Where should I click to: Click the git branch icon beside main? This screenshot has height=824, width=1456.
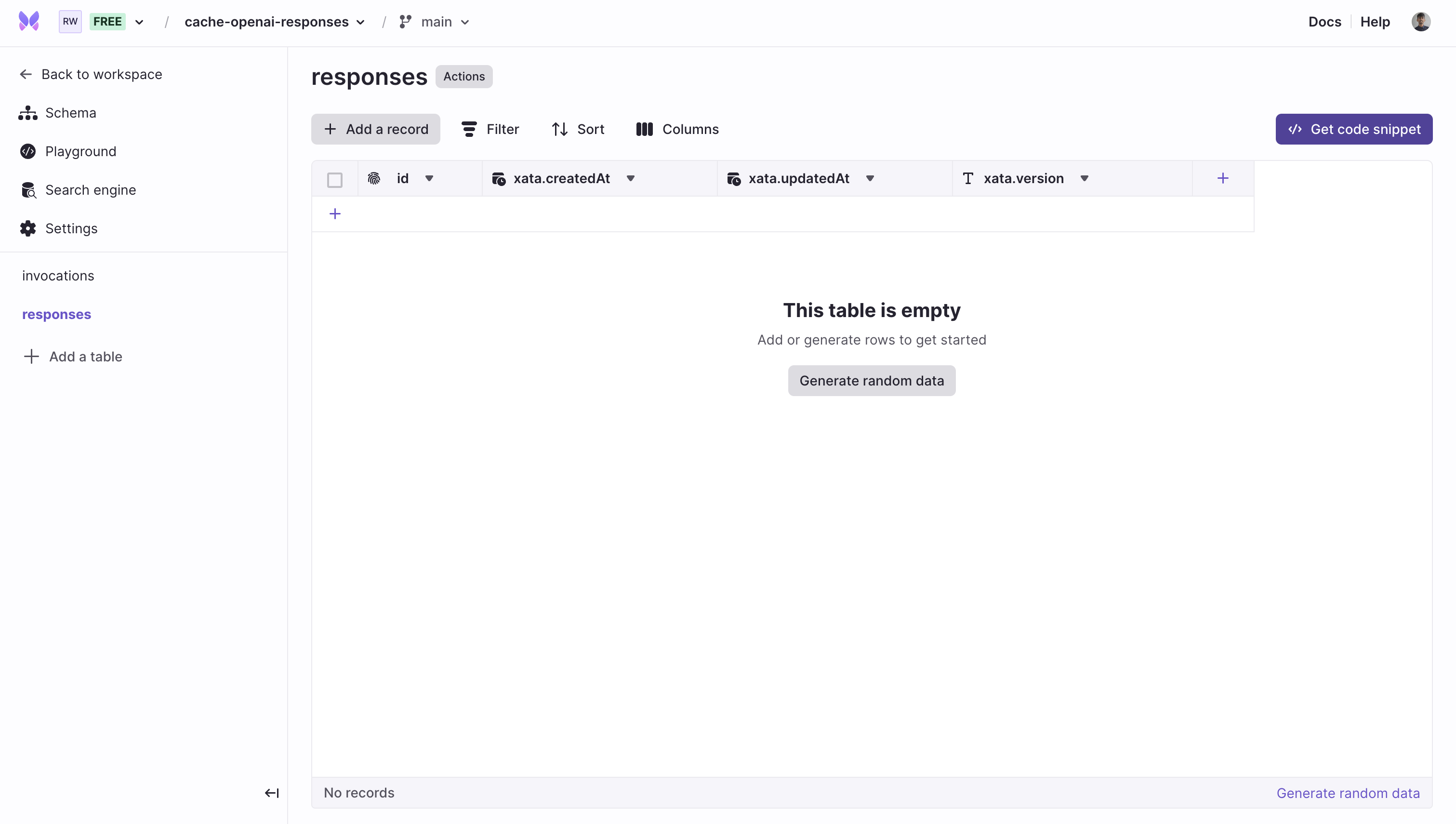click(405, 22)
